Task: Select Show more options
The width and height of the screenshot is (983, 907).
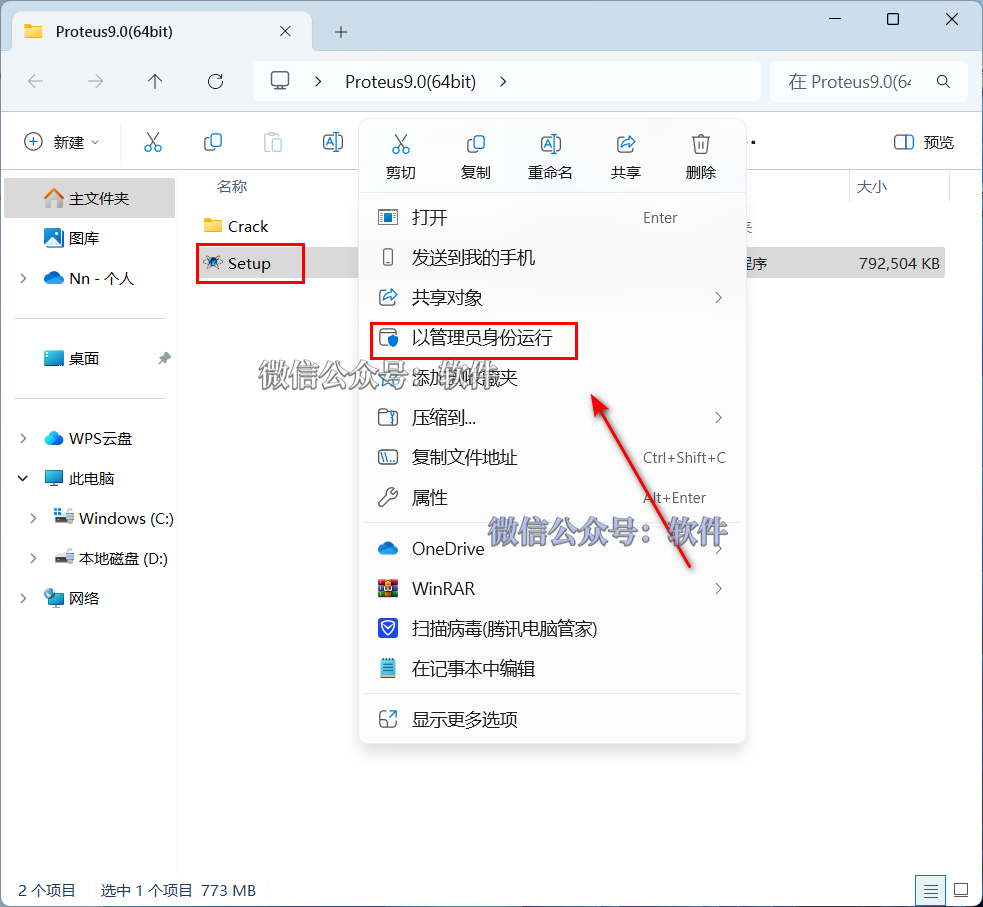Action: [552, 719]
